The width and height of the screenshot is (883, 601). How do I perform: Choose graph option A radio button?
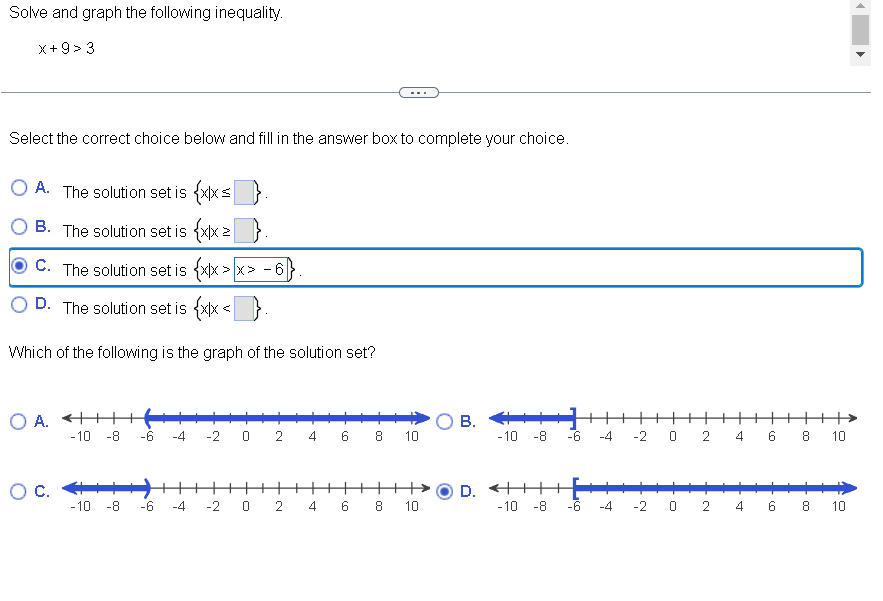(18, 421)
